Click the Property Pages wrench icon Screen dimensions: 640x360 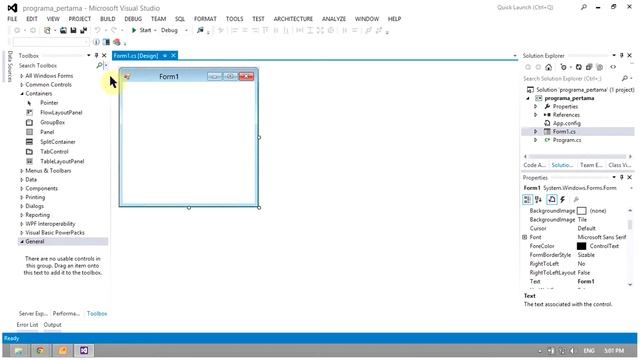(x=576, y=199)
